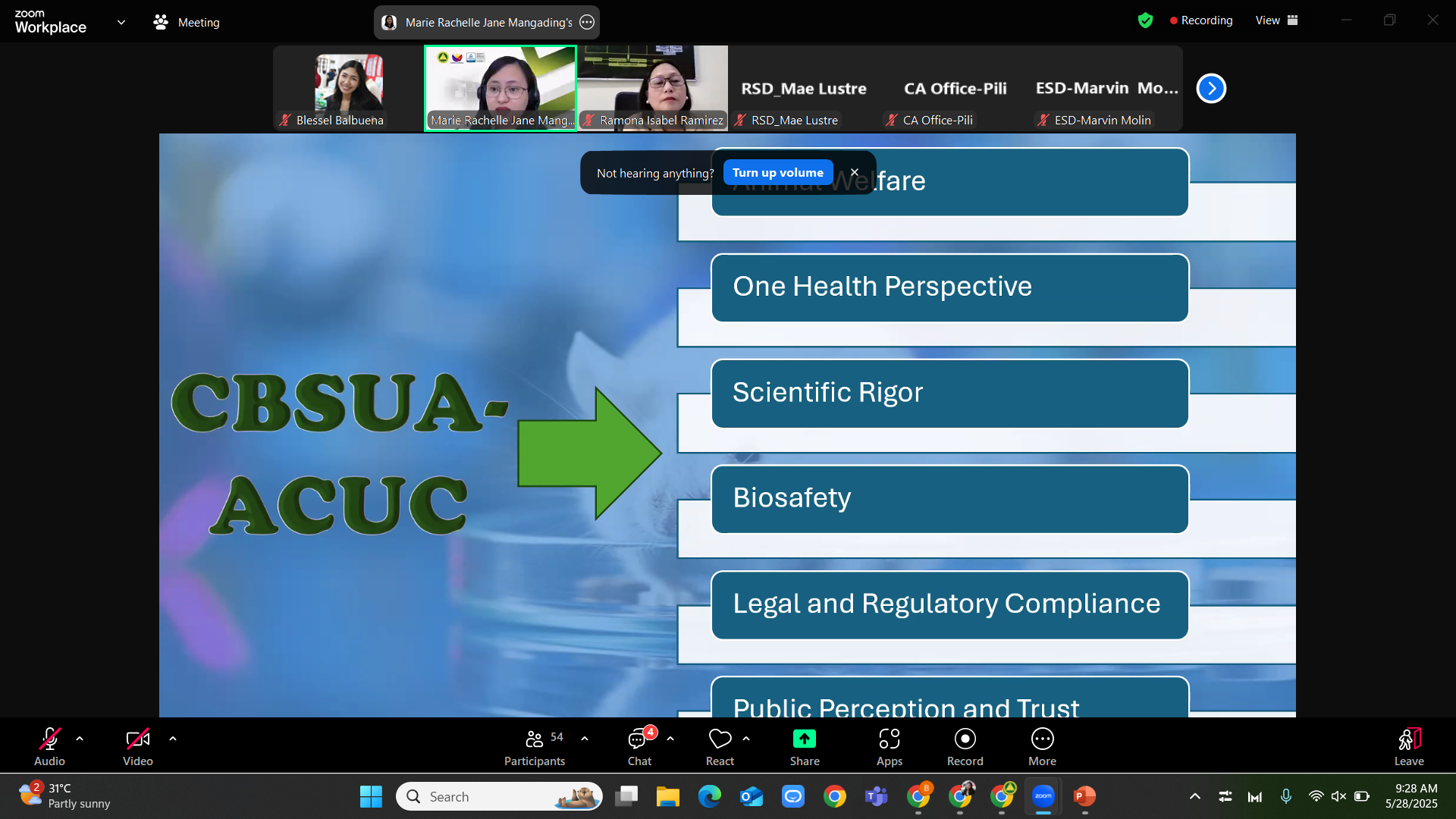This screenshot has width=1456, height=819.
Task: Expand video settings caret next to Video
Action: click(x=173, y=739)
